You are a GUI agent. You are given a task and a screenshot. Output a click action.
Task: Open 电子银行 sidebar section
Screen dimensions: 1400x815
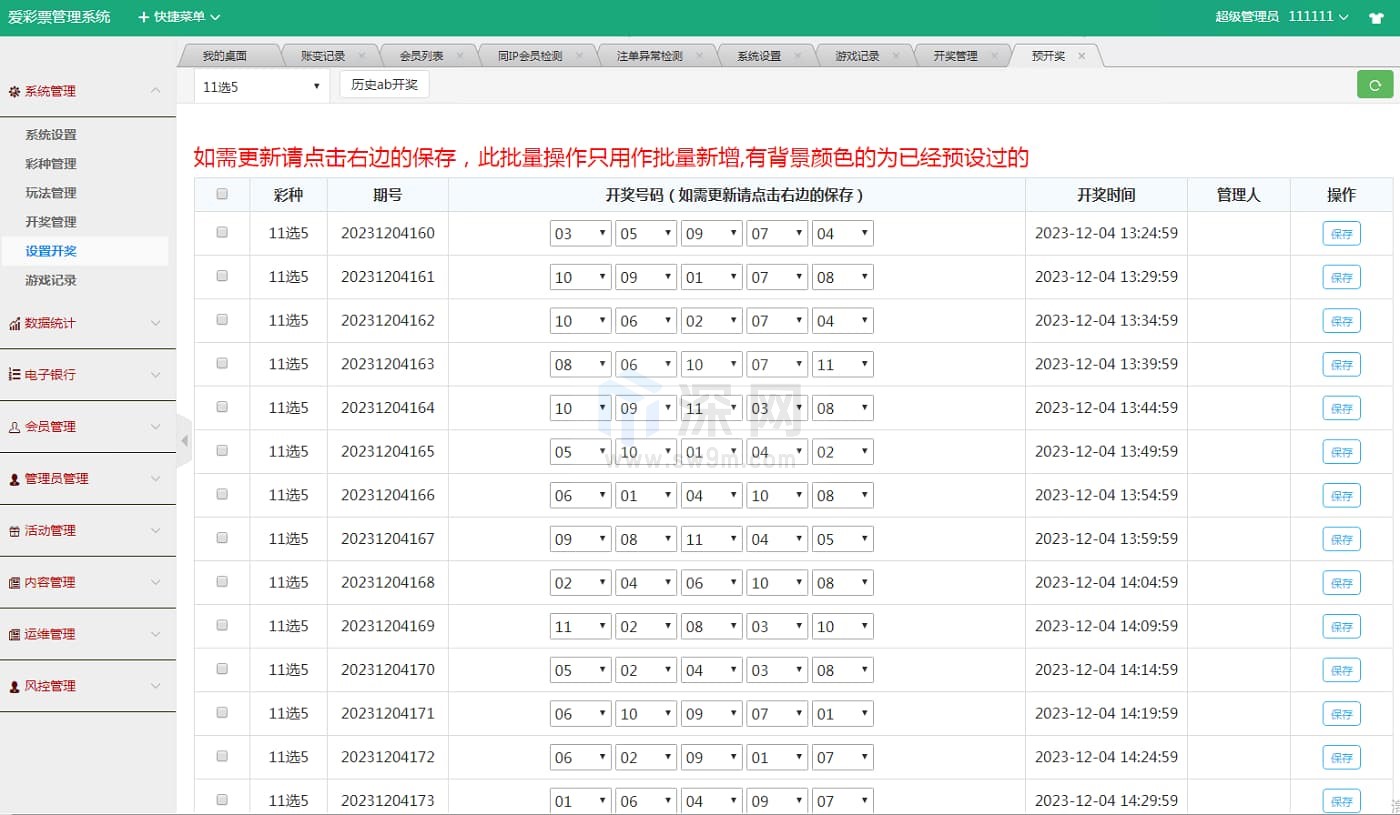pos(87,374)
